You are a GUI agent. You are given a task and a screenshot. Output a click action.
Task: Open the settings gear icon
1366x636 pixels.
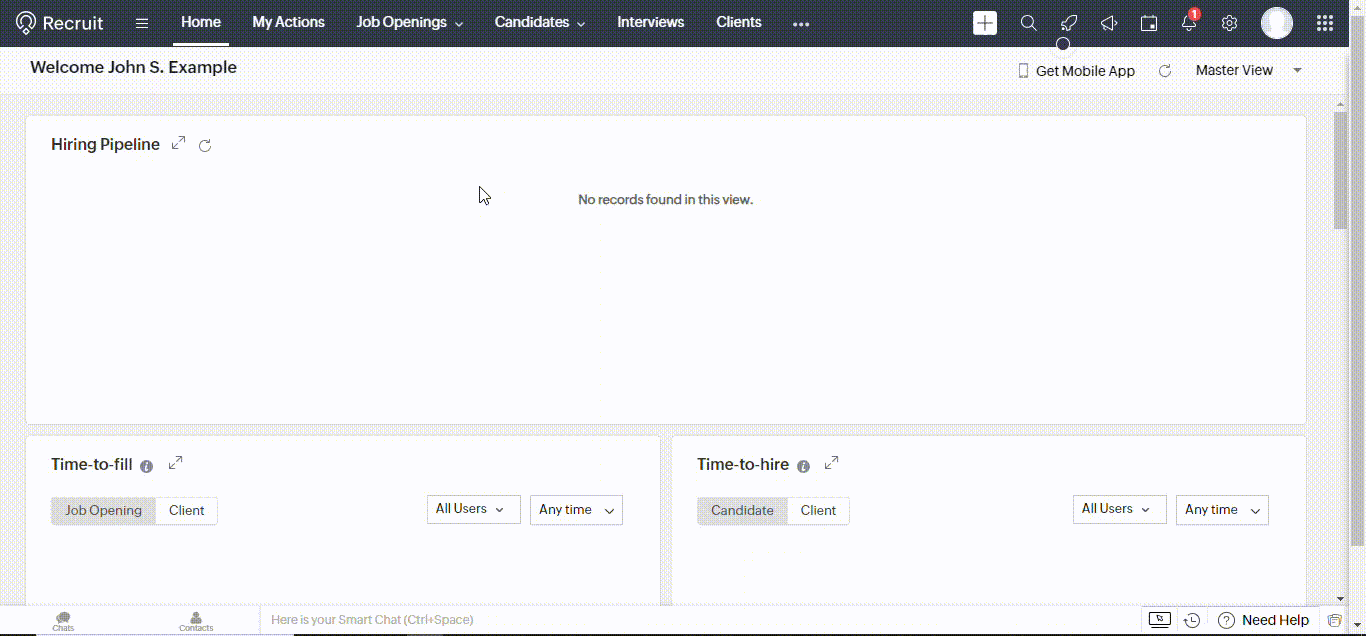click(1230, 23)
